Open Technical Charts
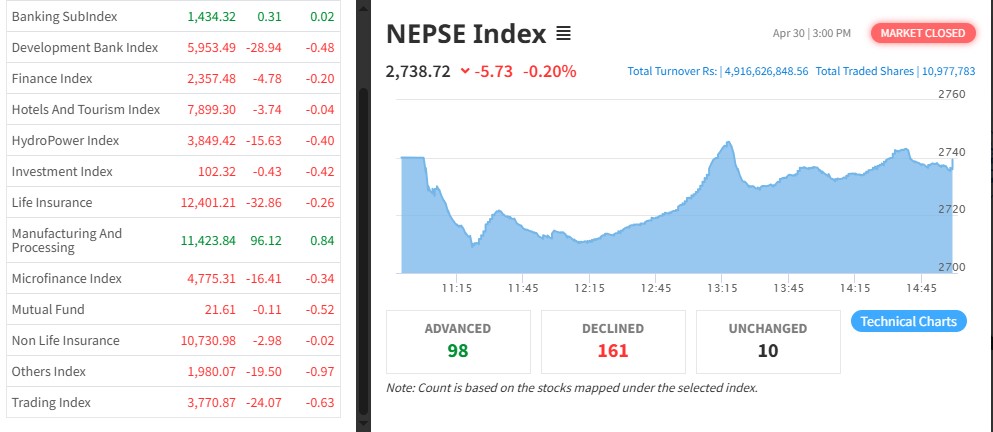993x432 pixels. [908, 321]
